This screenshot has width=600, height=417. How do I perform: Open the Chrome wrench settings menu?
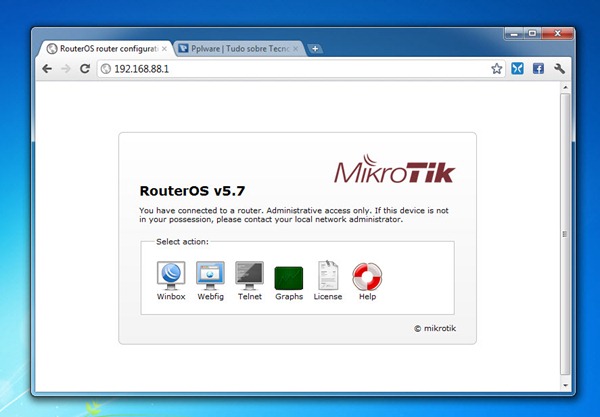[559, 69]
